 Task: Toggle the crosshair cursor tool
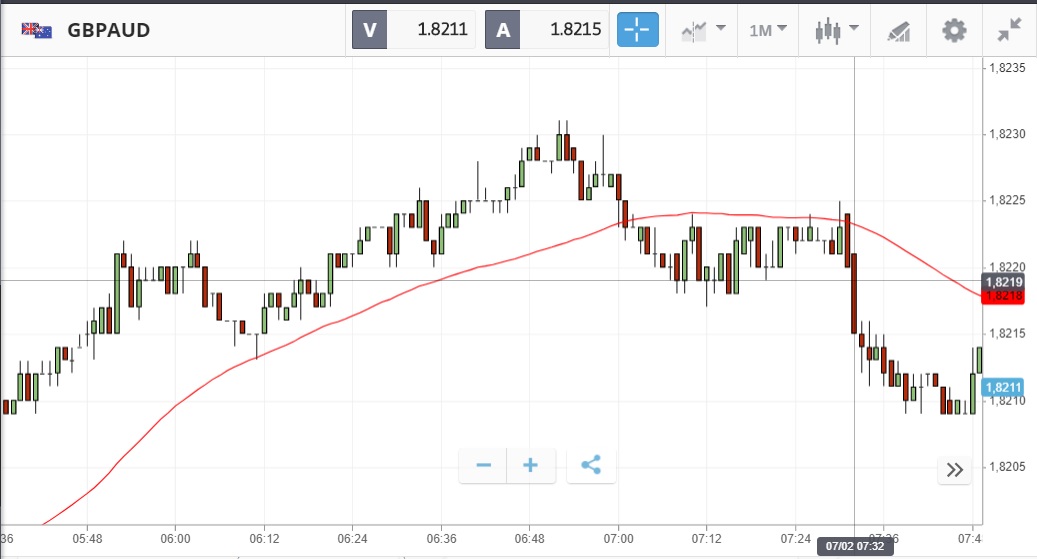pyautogui.click(x=636, y=30)
